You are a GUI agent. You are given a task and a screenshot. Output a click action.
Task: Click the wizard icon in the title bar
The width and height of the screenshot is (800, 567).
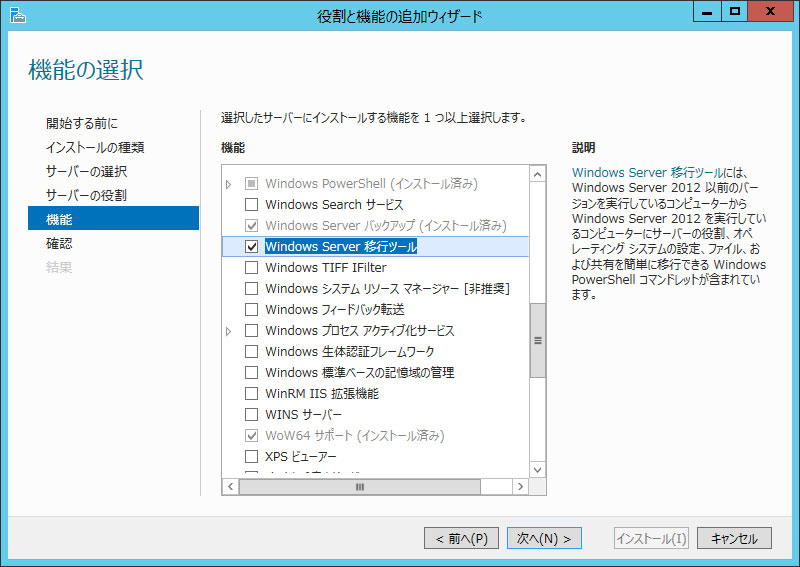click(x=17, y=15)
